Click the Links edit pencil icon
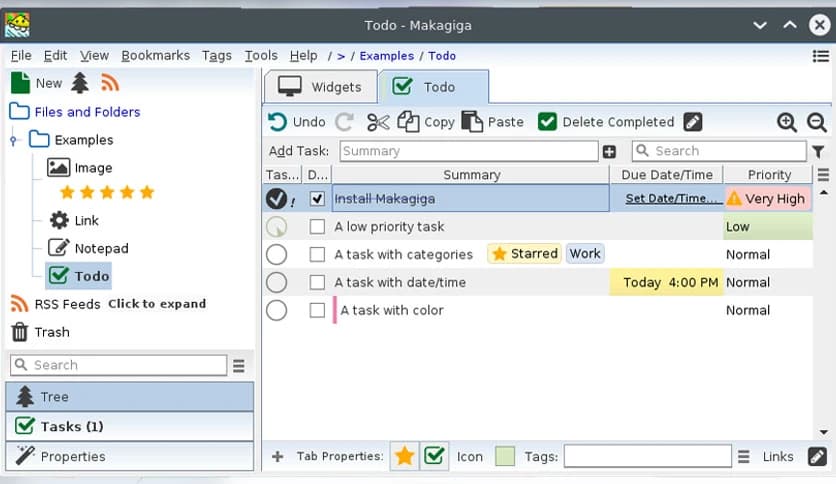Image resolution: width=836 pixels, height=484 pixels. pyautogui.click(x=817, y=456)
